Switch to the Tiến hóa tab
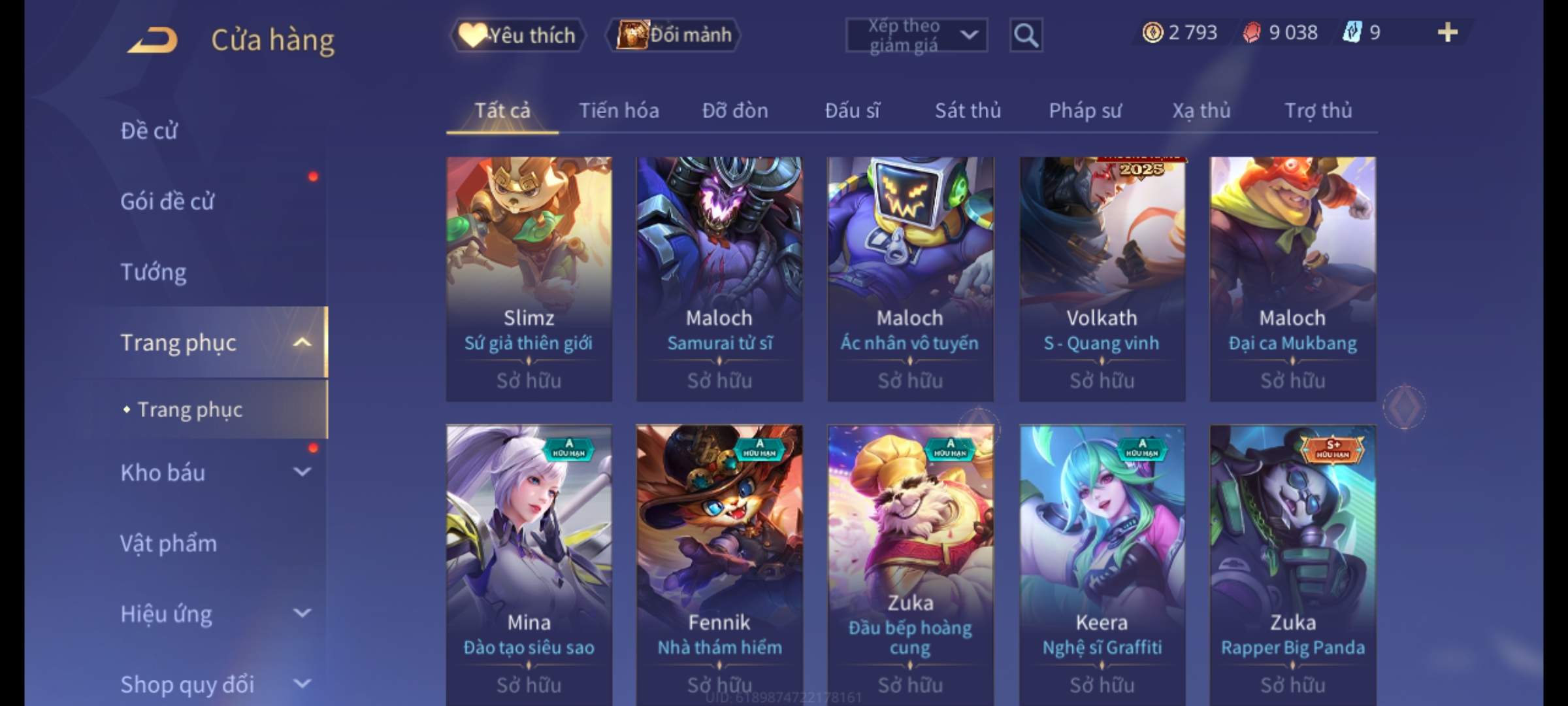Viewport: 1568px width, 706px height. point(619,110)
